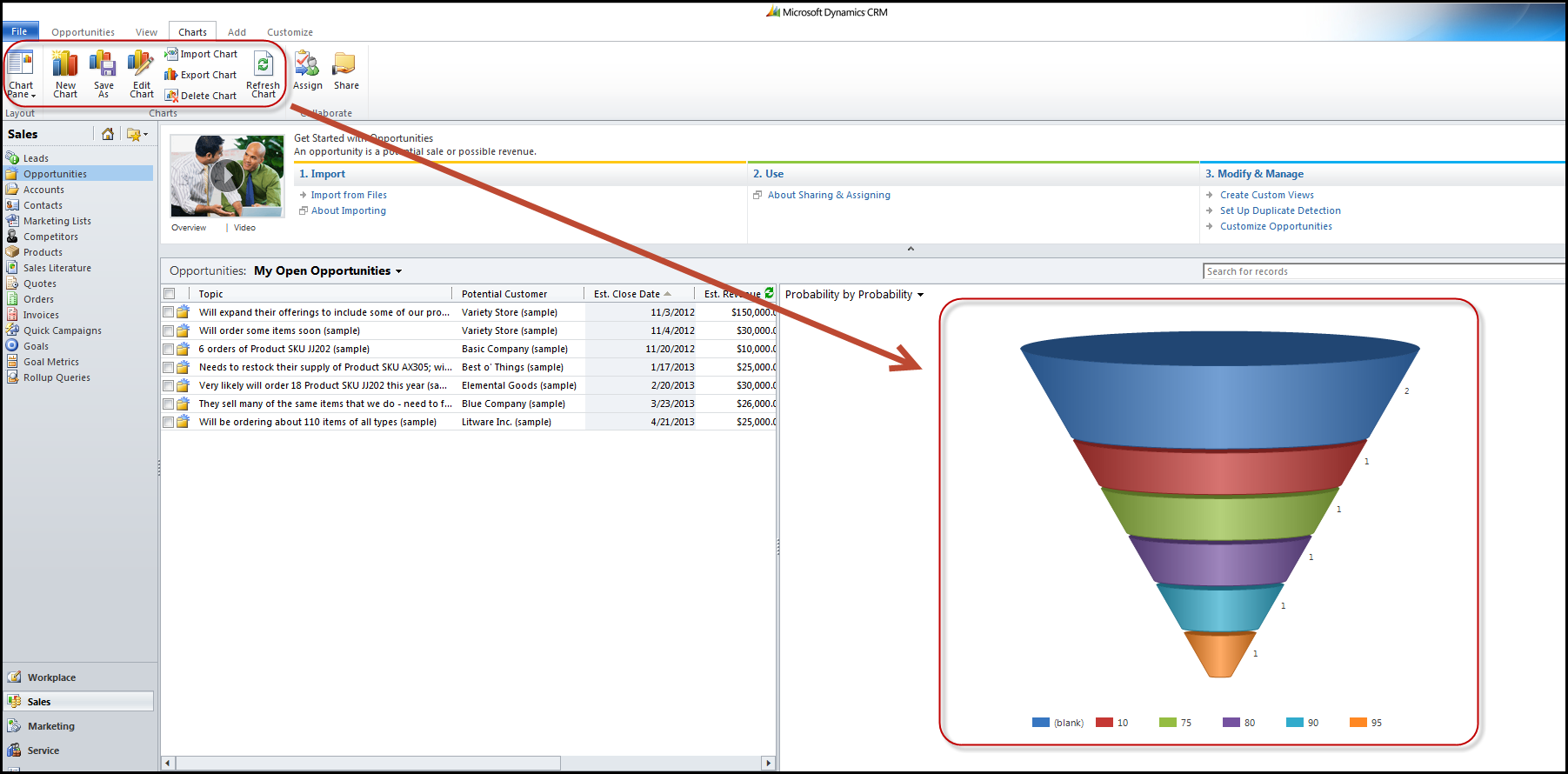The image size is (1568, 774).
Task: Expand the My Open Opportunities view dropdown
Action: pyautogui.click(x=399, y=271)
